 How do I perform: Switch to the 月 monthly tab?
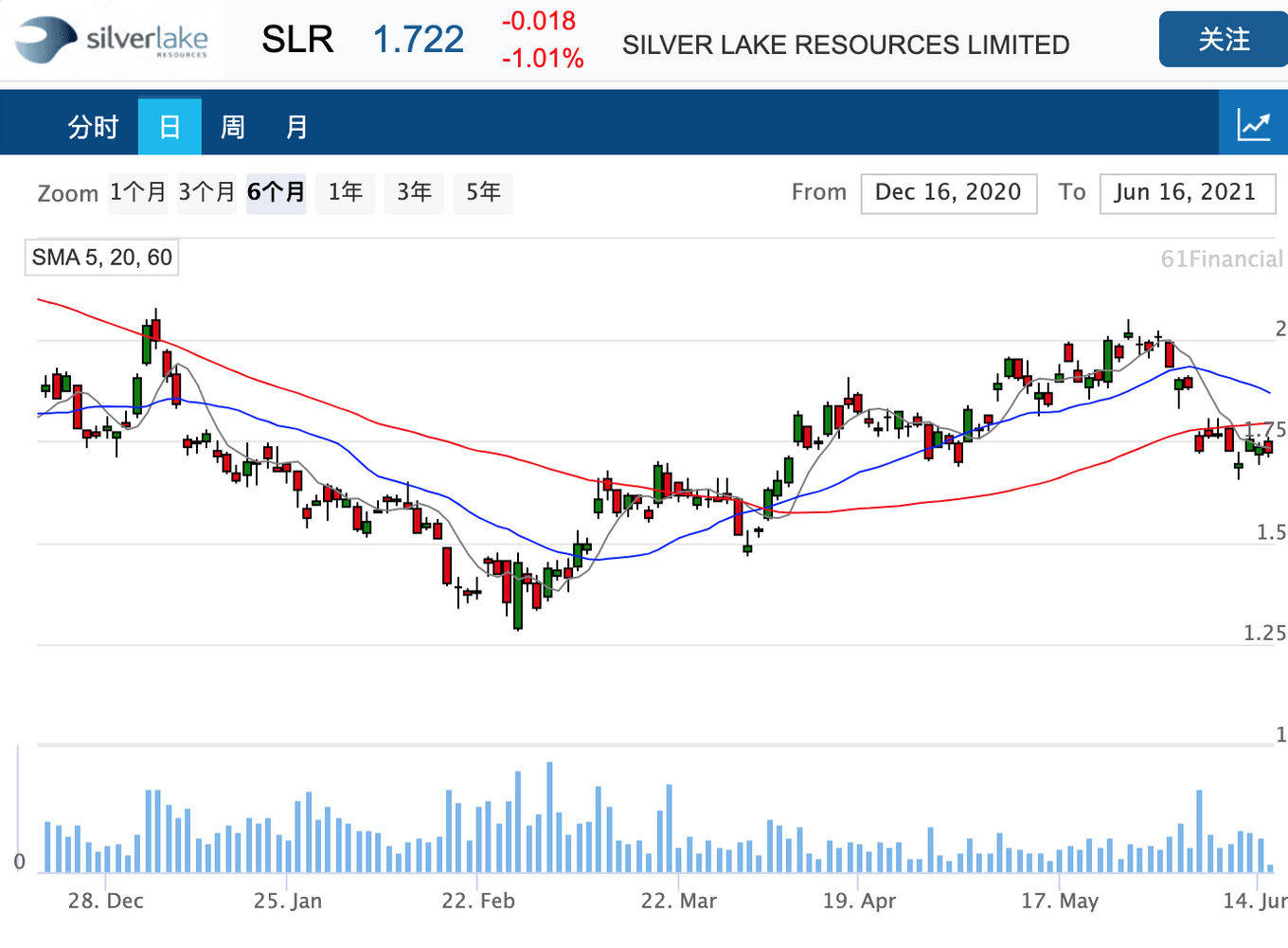(x=296, y=126)
